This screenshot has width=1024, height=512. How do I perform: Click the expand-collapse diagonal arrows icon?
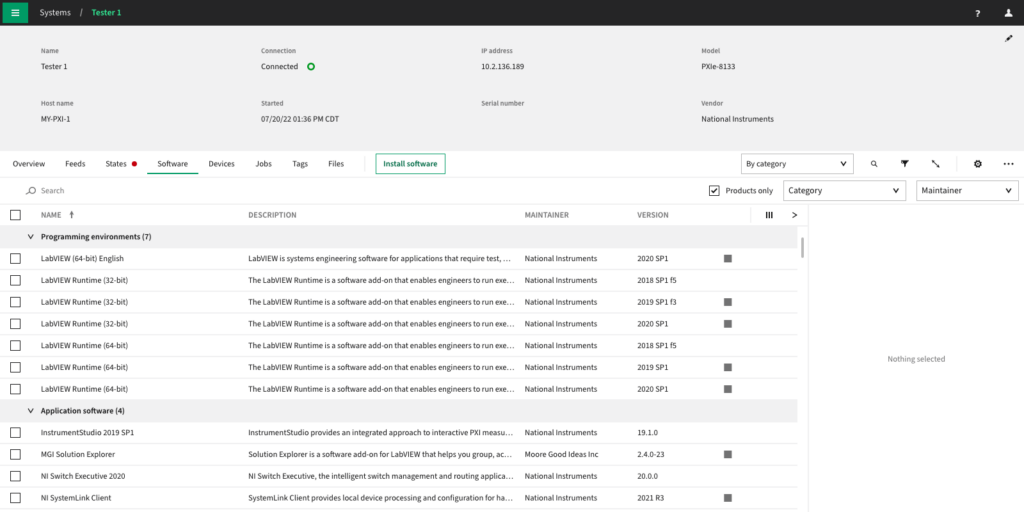pos(935,164)
